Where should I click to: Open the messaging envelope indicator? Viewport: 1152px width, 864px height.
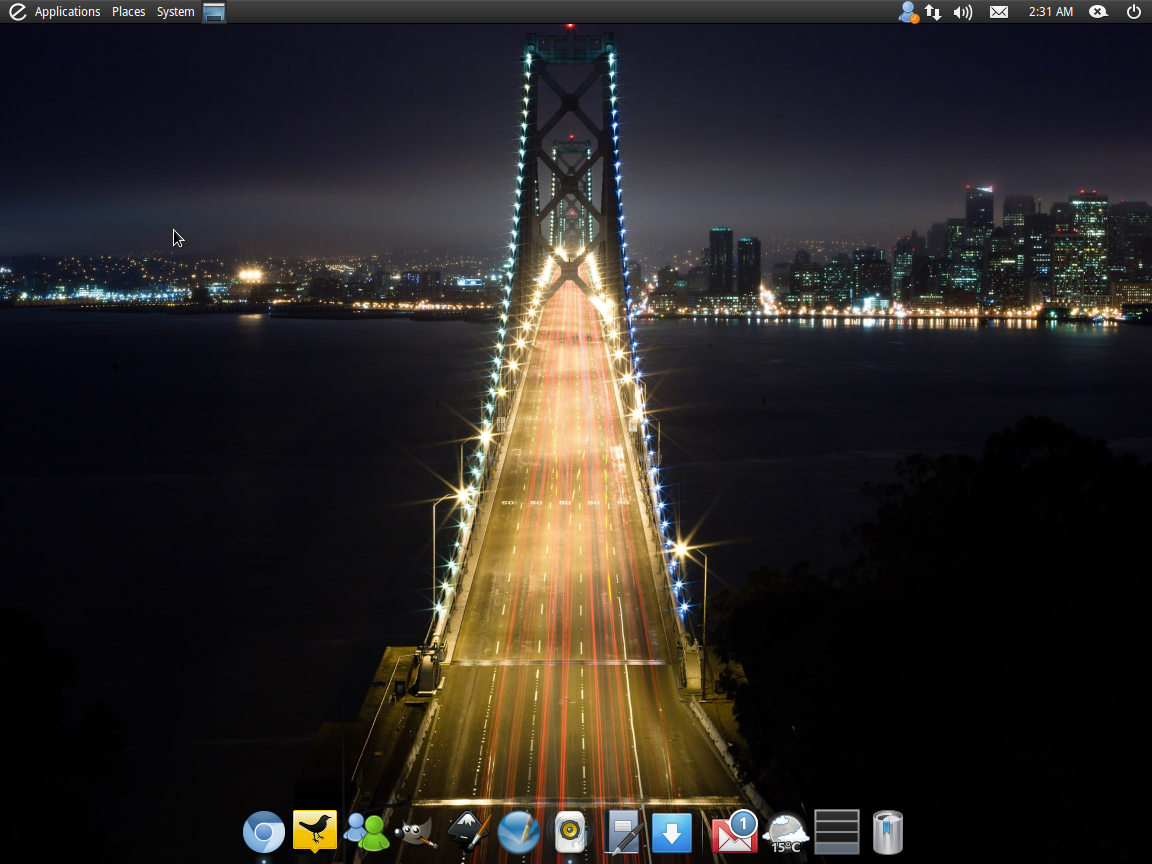(998, 12)
